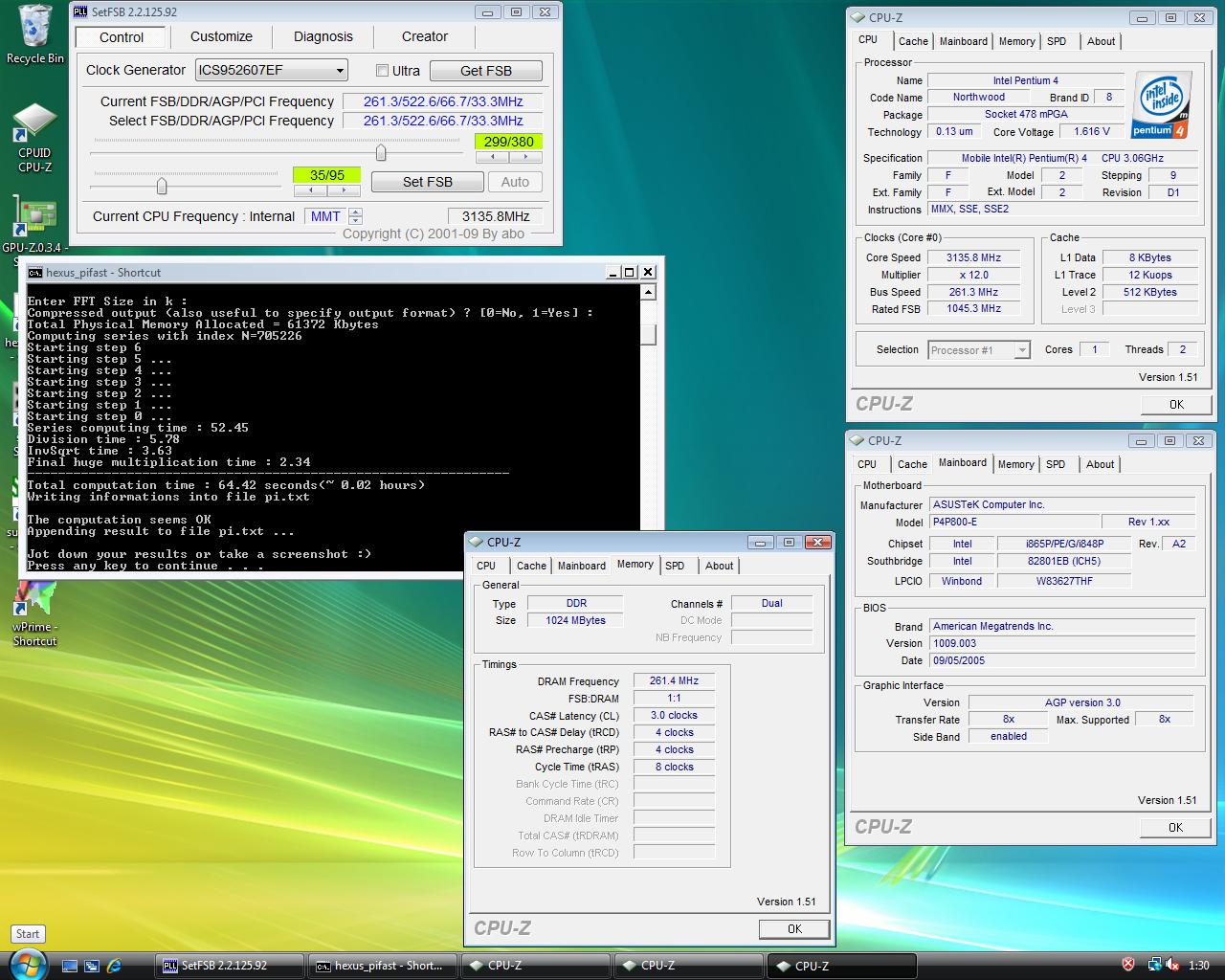This screenshot has height=980, width=1225.
Task: Switch to Diagnosis tab in SetFSB
Action: coord(323,36)
